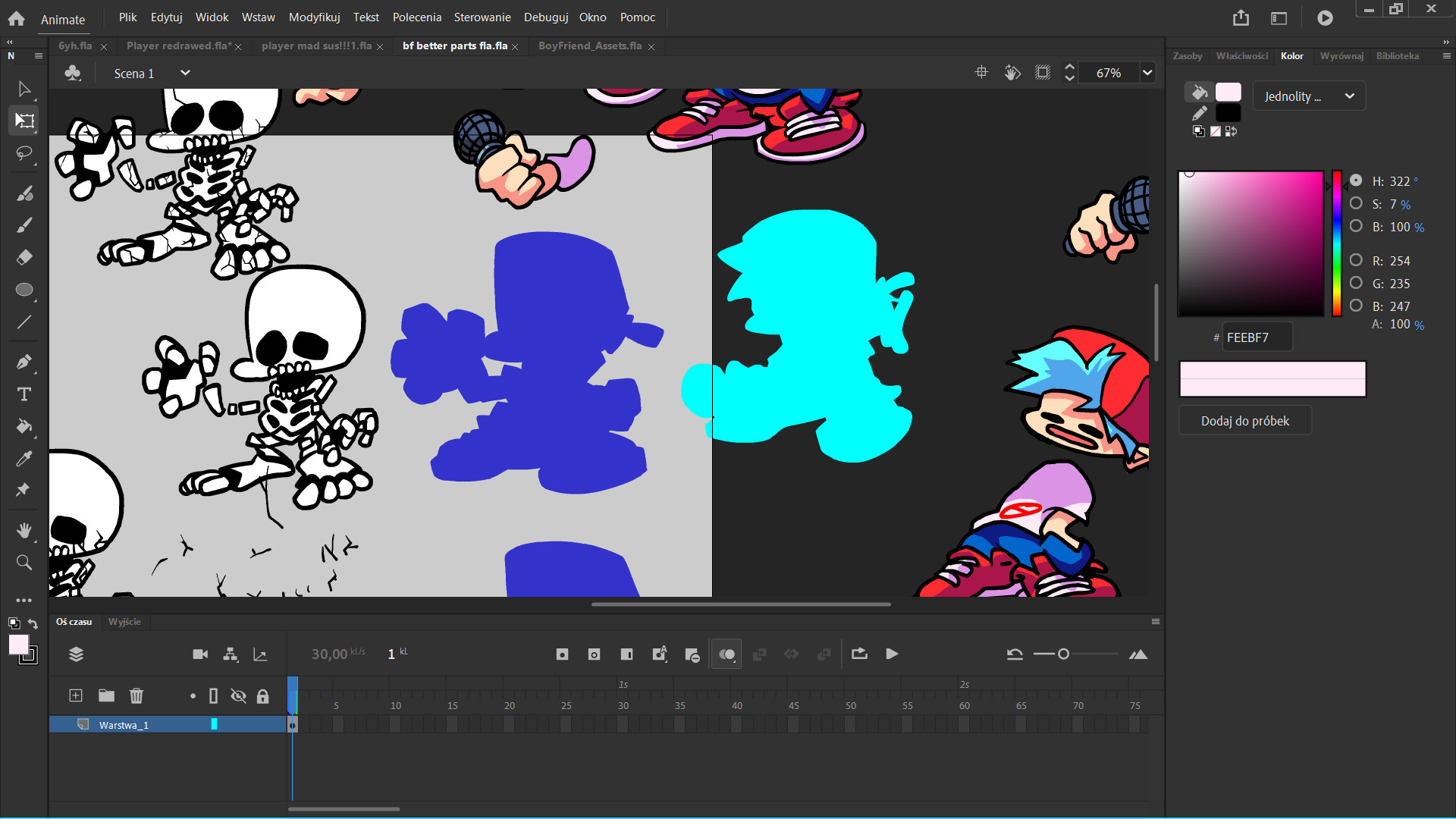The height and width of the screenshot is (819, 1456).
Task: Switch to the Właściwości panel tab
Action: tap(1241, 56)
